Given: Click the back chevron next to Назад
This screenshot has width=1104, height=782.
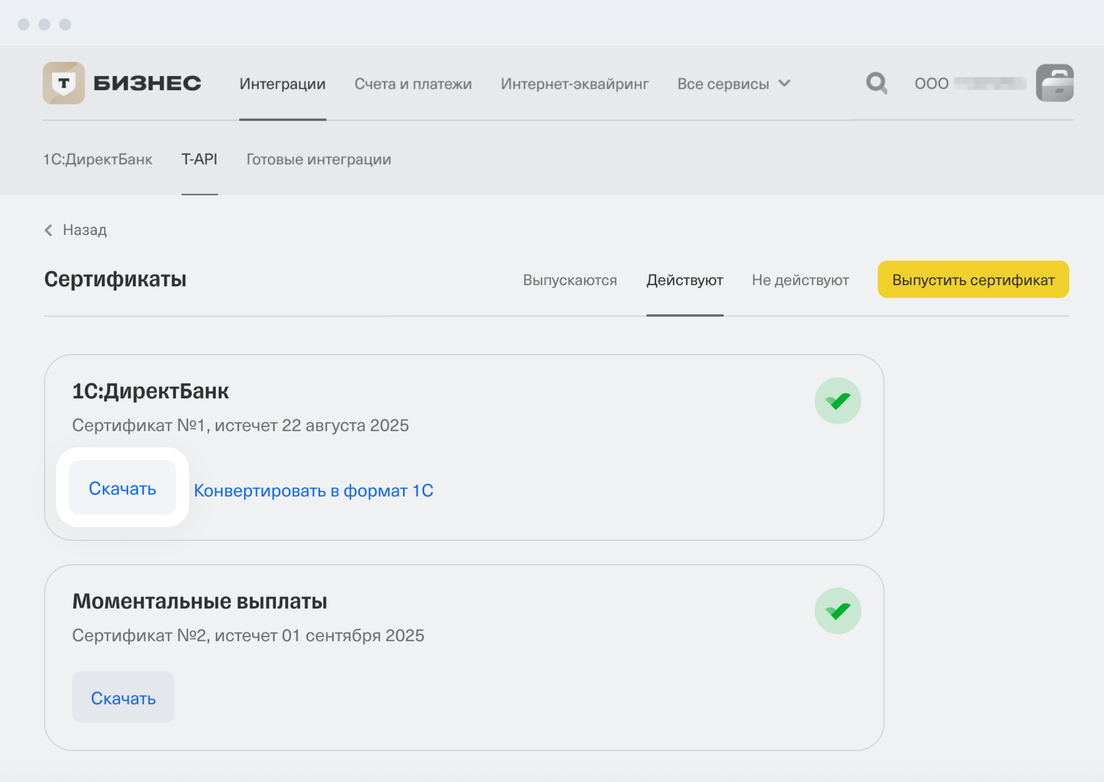Looking at the screenshot, I should [x=49, y=230].
